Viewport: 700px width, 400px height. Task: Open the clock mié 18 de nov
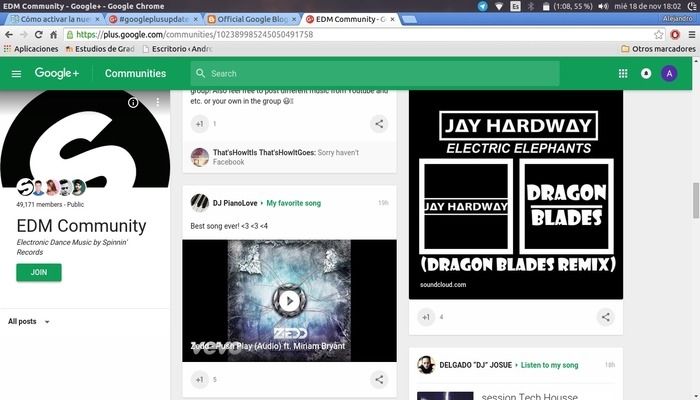[647, 6]
